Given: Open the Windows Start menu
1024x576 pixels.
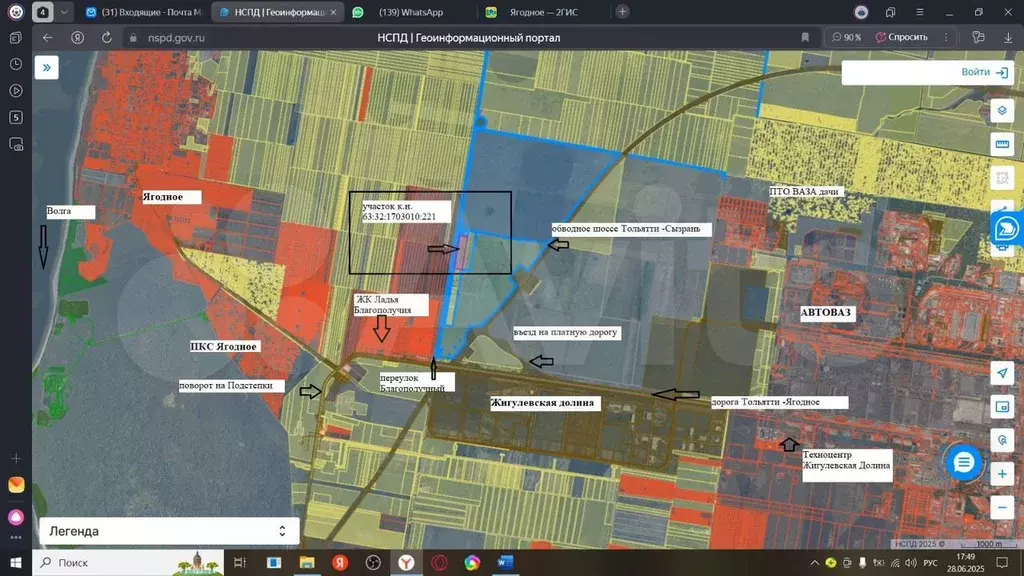Looking at the screenshot, I should point(16,562).
